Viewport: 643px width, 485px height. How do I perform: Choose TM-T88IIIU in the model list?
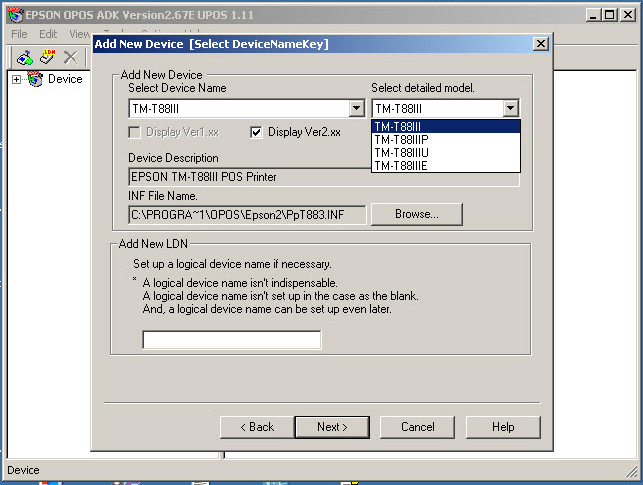coord(446,153)
